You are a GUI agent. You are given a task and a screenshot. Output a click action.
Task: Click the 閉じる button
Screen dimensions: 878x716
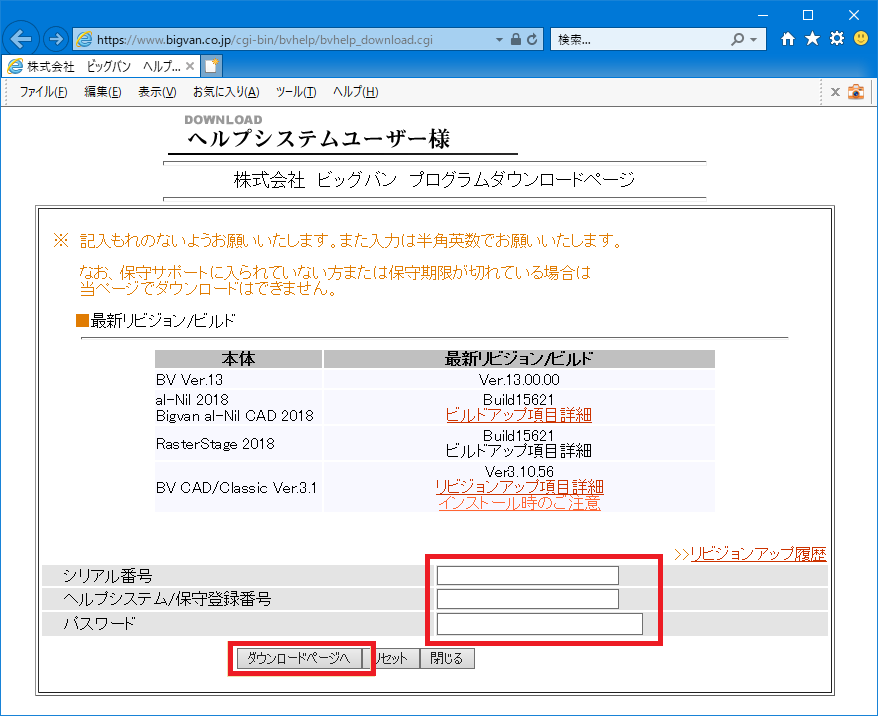447,658
